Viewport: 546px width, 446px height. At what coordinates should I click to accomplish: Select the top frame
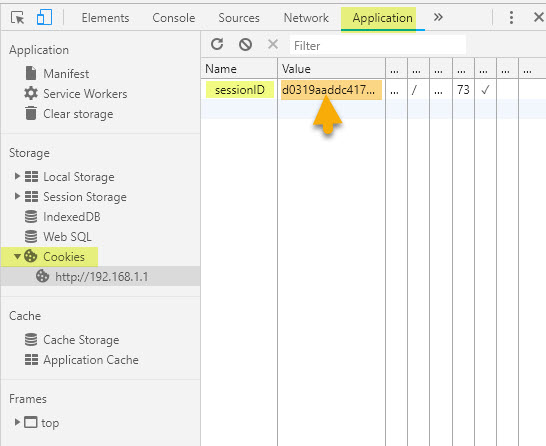pos(50,423)
